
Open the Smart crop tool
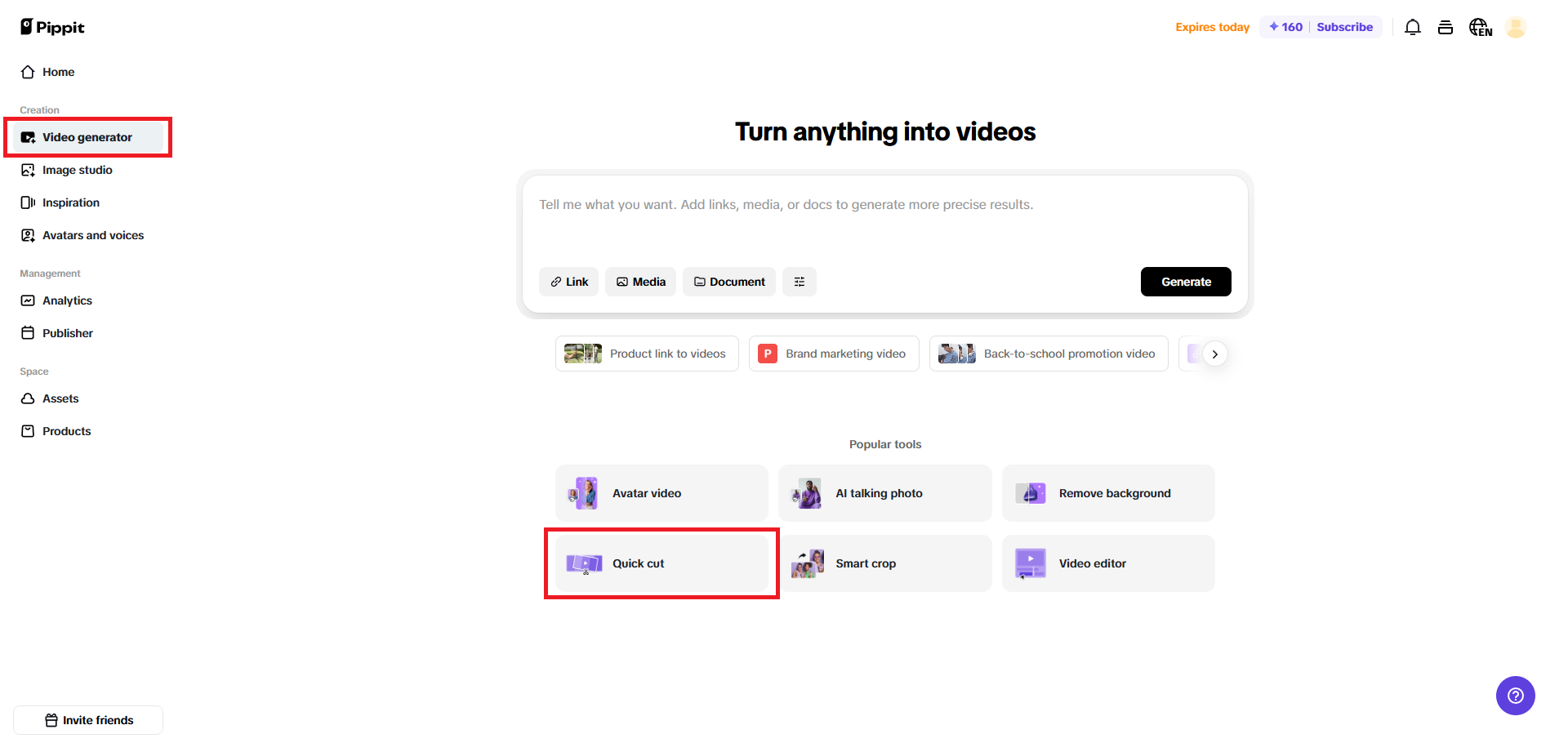[x=885, y=563]
